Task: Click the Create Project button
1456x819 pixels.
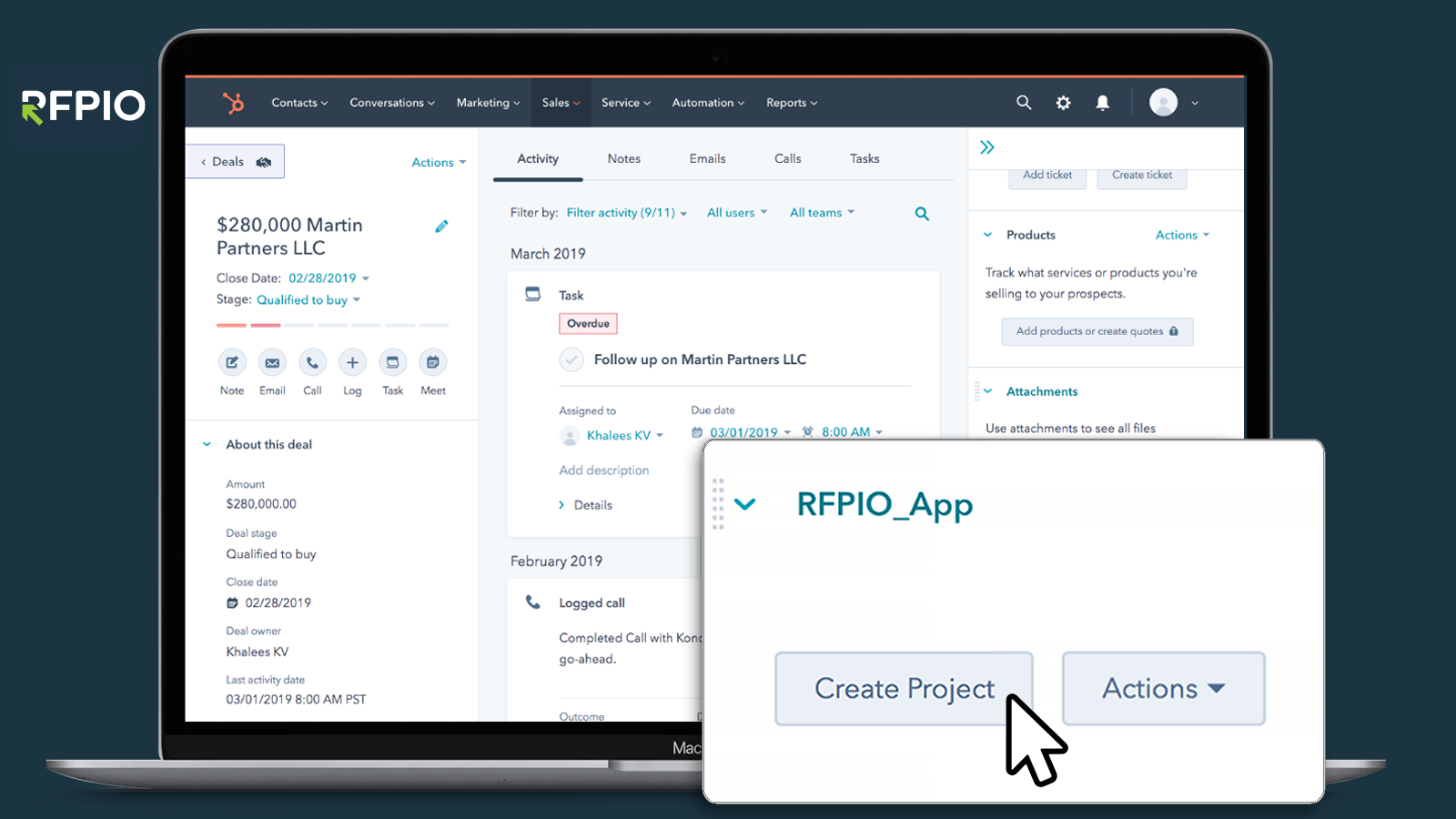Action: [904, 689]
